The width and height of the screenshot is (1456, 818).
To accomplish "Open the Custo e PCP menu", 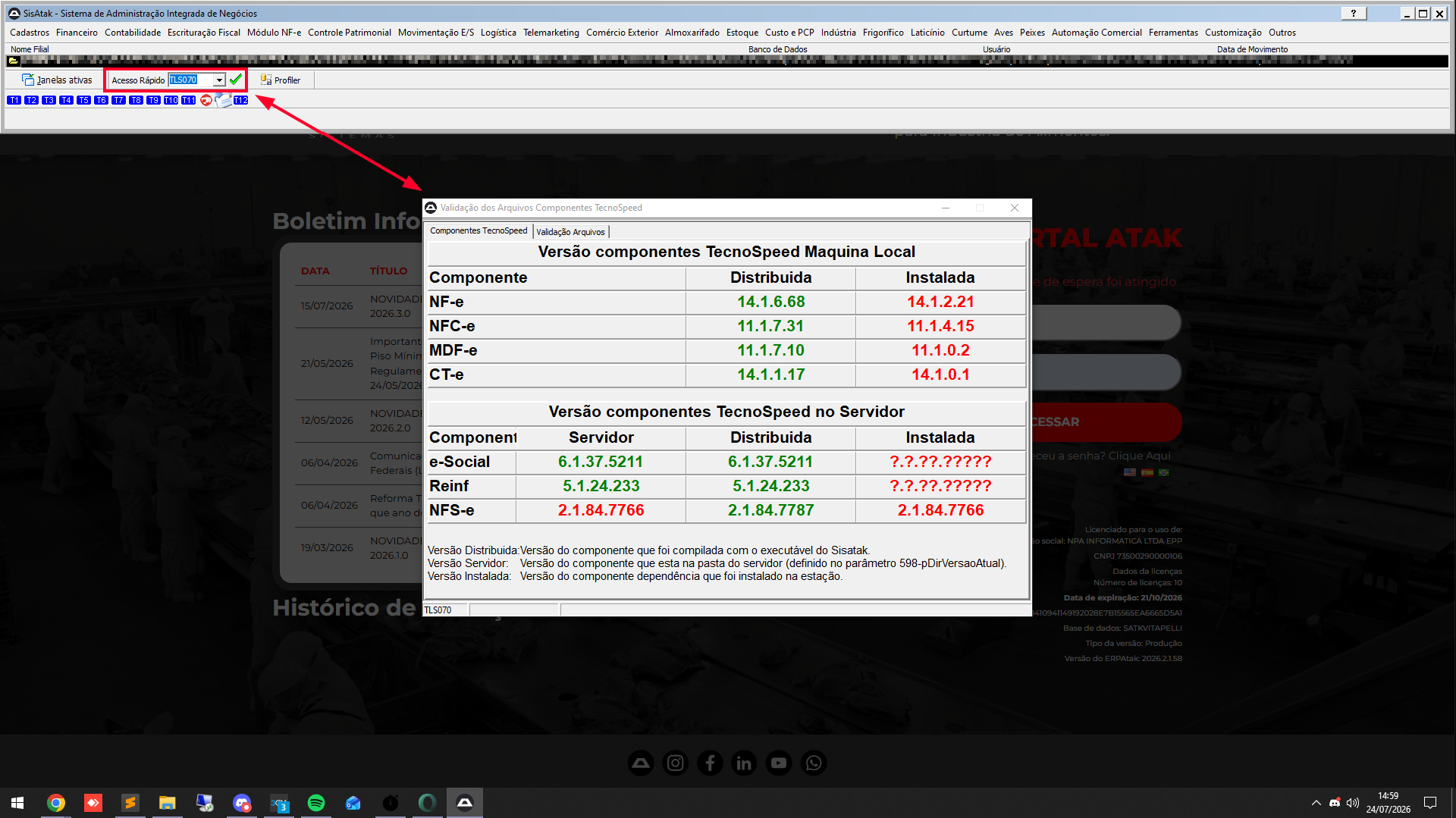I will [x=789, y=33].
